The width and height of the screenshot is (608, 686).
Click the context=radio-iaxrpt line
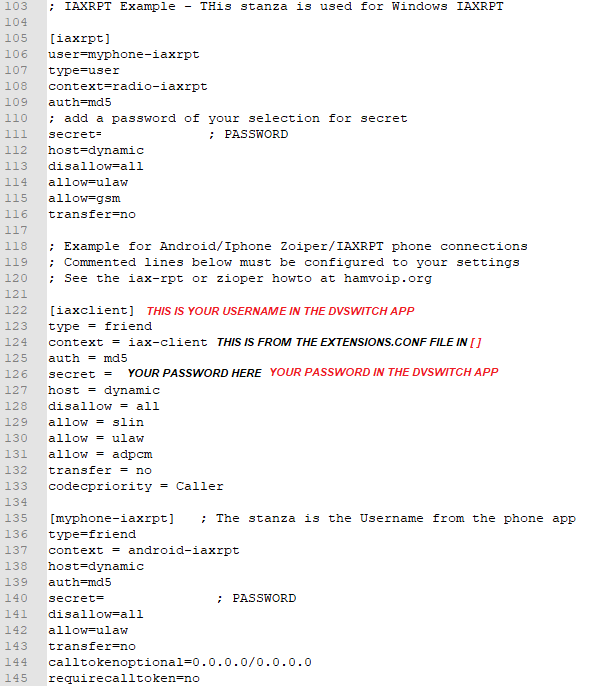click(x=128, y=87)
